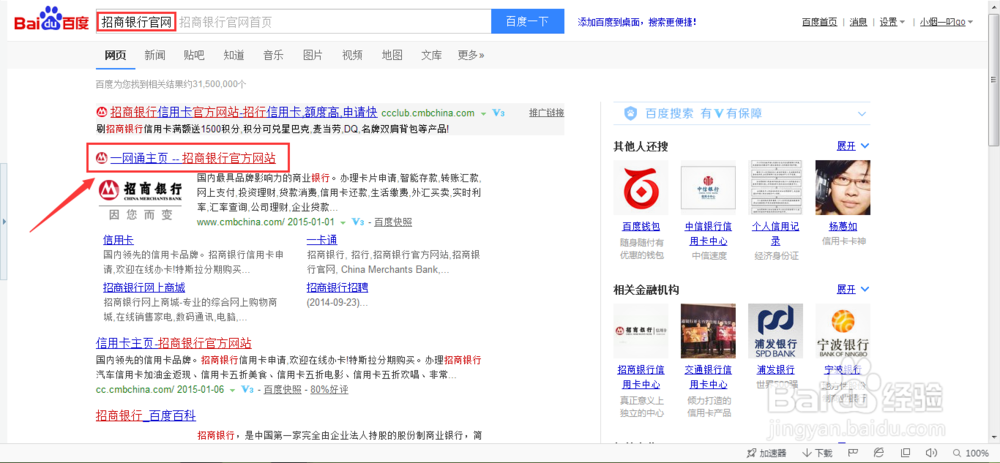Click the V3 badge beside www.cmbchina.com
This screenshot has width=1000, height=463.
(358, 222)
